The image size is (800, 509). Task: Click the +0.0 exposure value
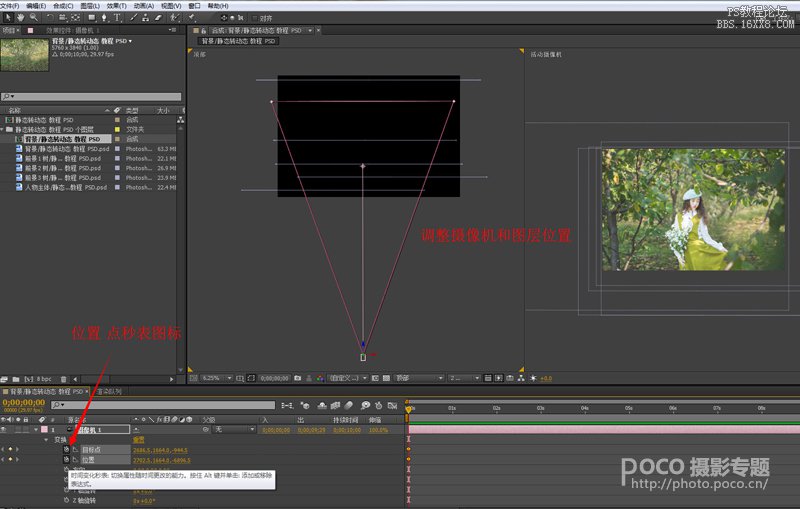coord(546,378)
